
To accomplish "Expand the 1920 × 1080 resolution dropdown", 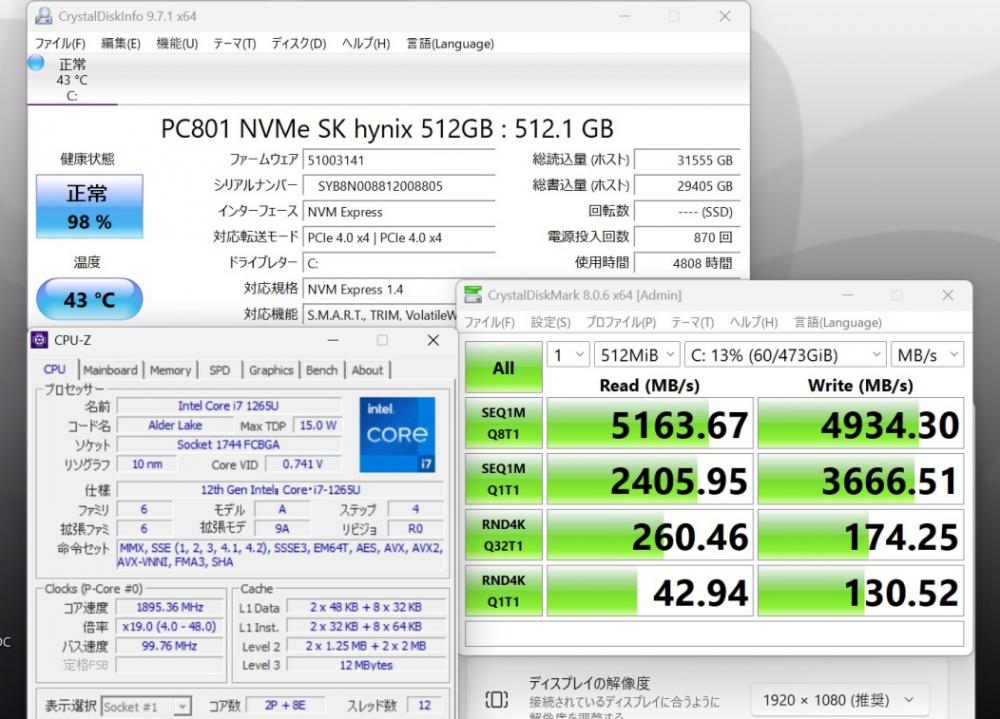I will point(839,700).
